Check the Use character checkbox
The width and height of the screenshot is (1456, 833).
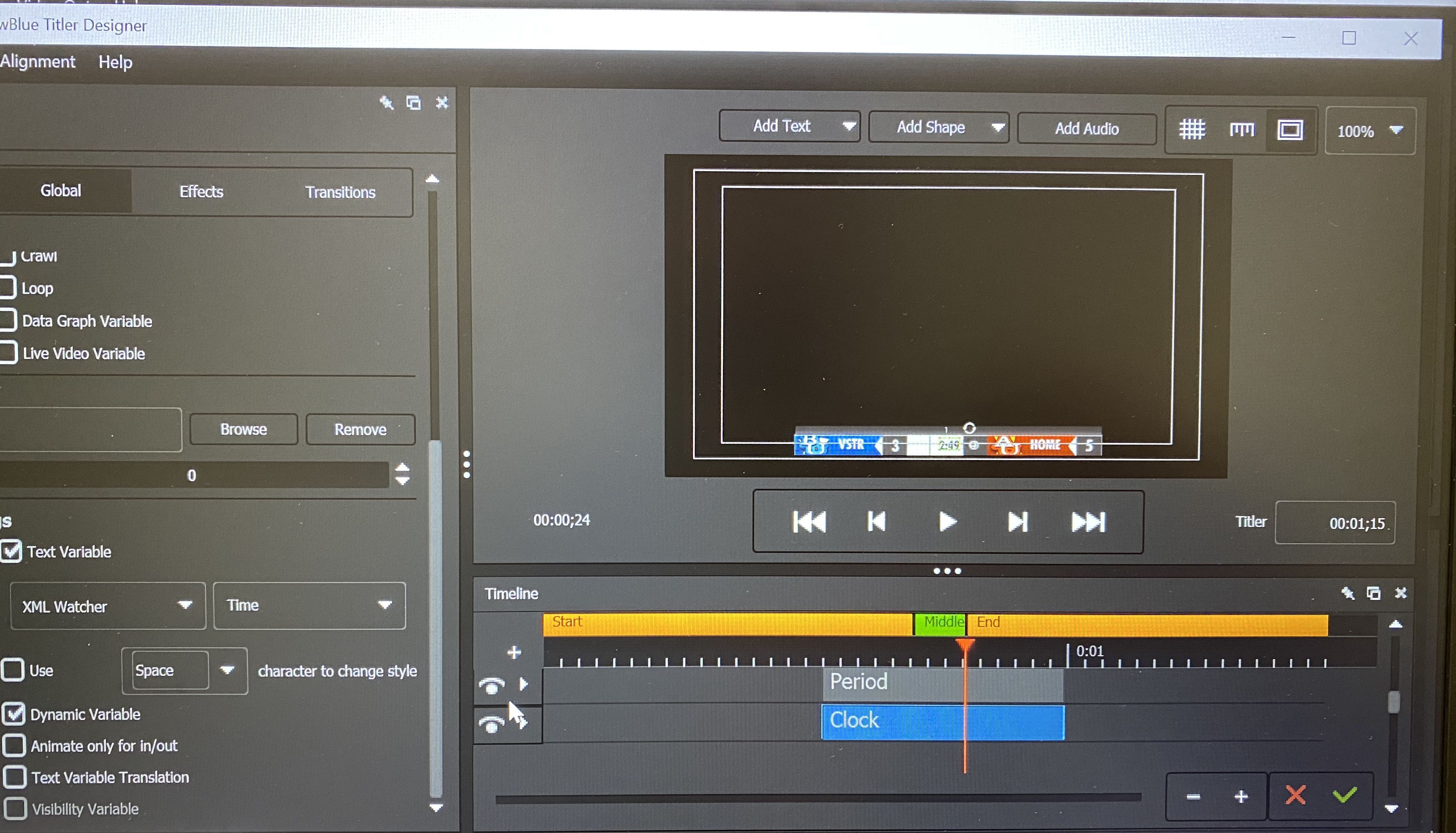(x=13, y=670)
